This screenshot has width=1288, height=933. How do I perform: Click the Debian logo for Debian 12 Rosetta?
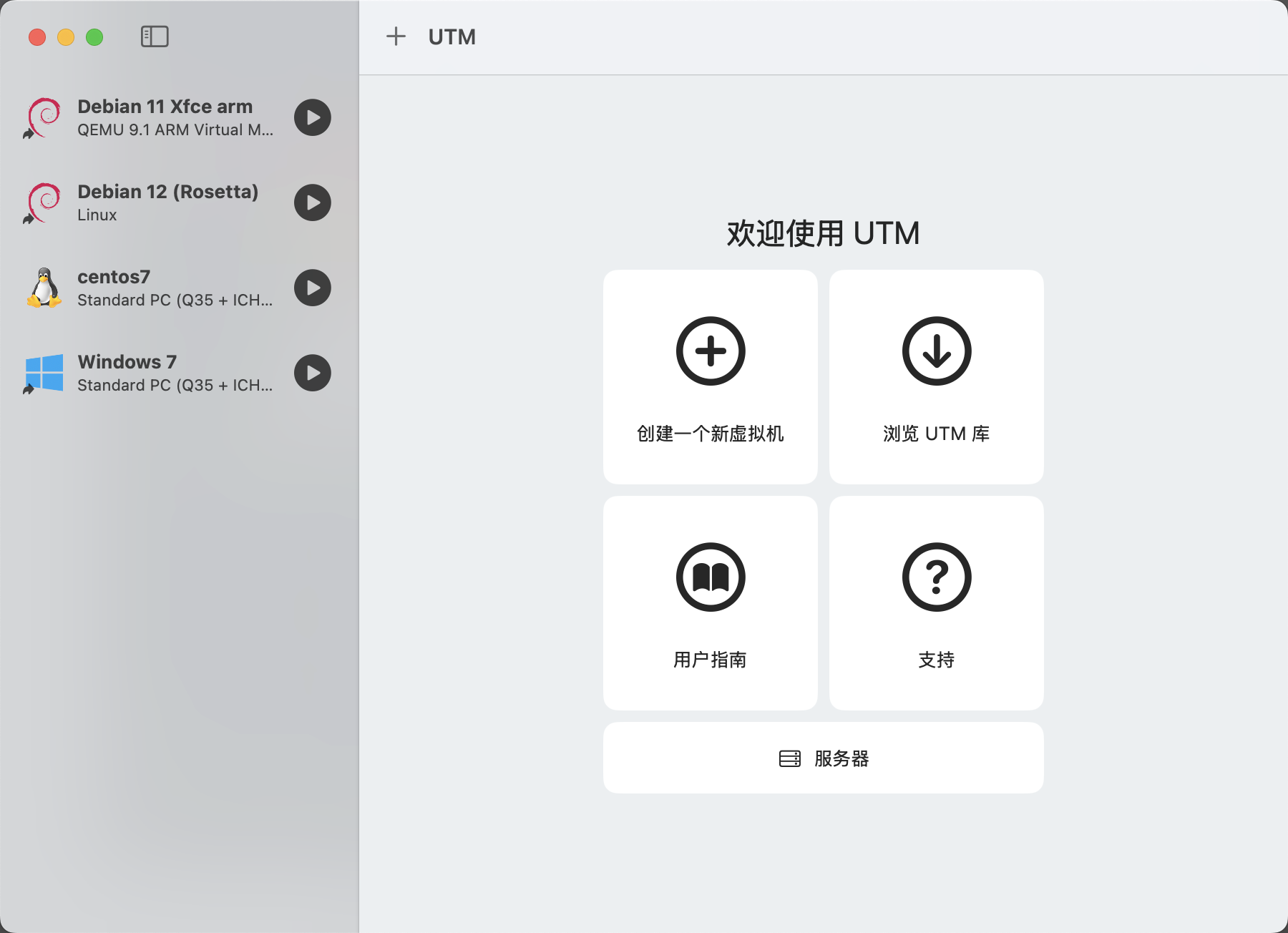pos(44,202)
